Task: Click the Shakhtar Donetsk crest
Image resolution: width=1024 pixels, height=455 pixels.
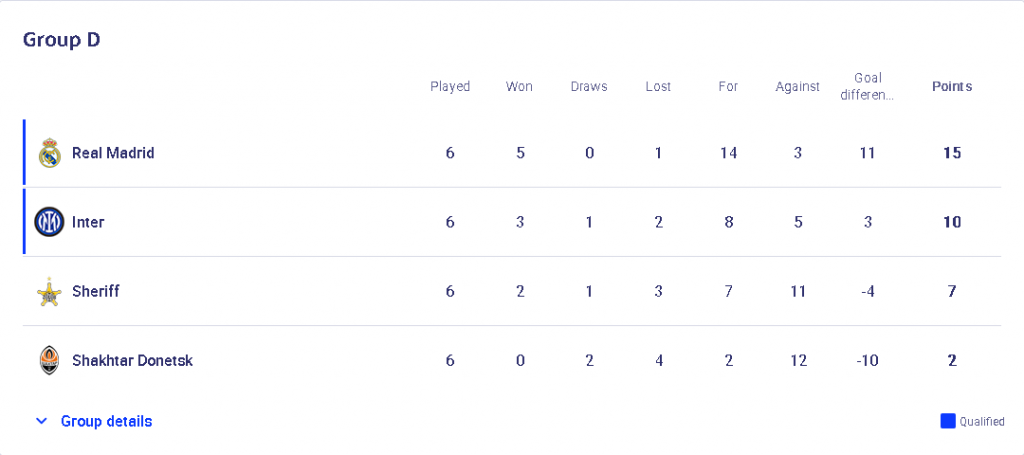Action: point(50,360)
